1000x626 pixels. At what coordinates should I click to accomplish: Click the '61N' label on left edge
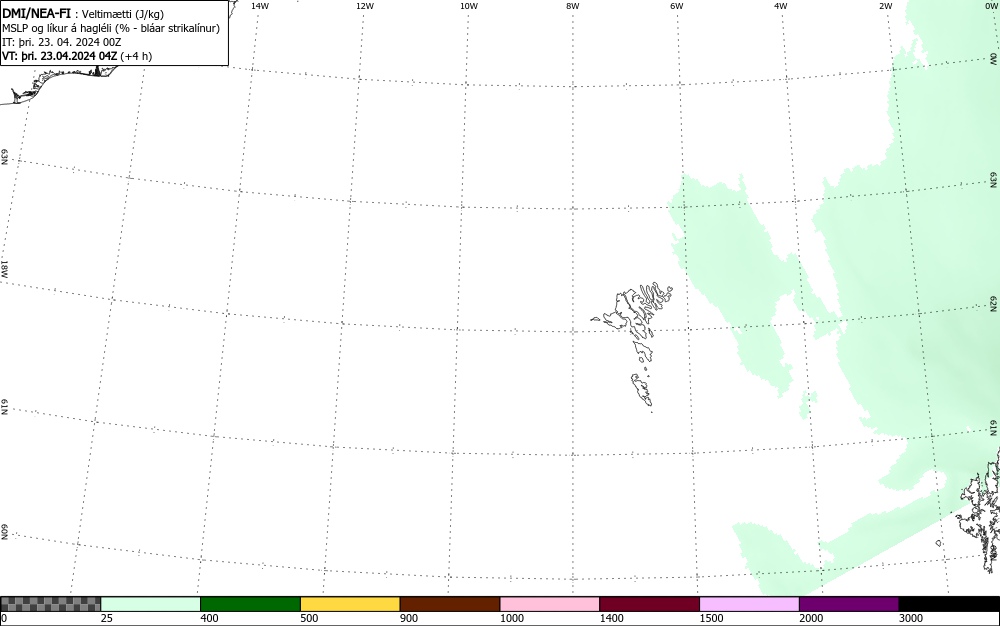[x=4, y=407]
